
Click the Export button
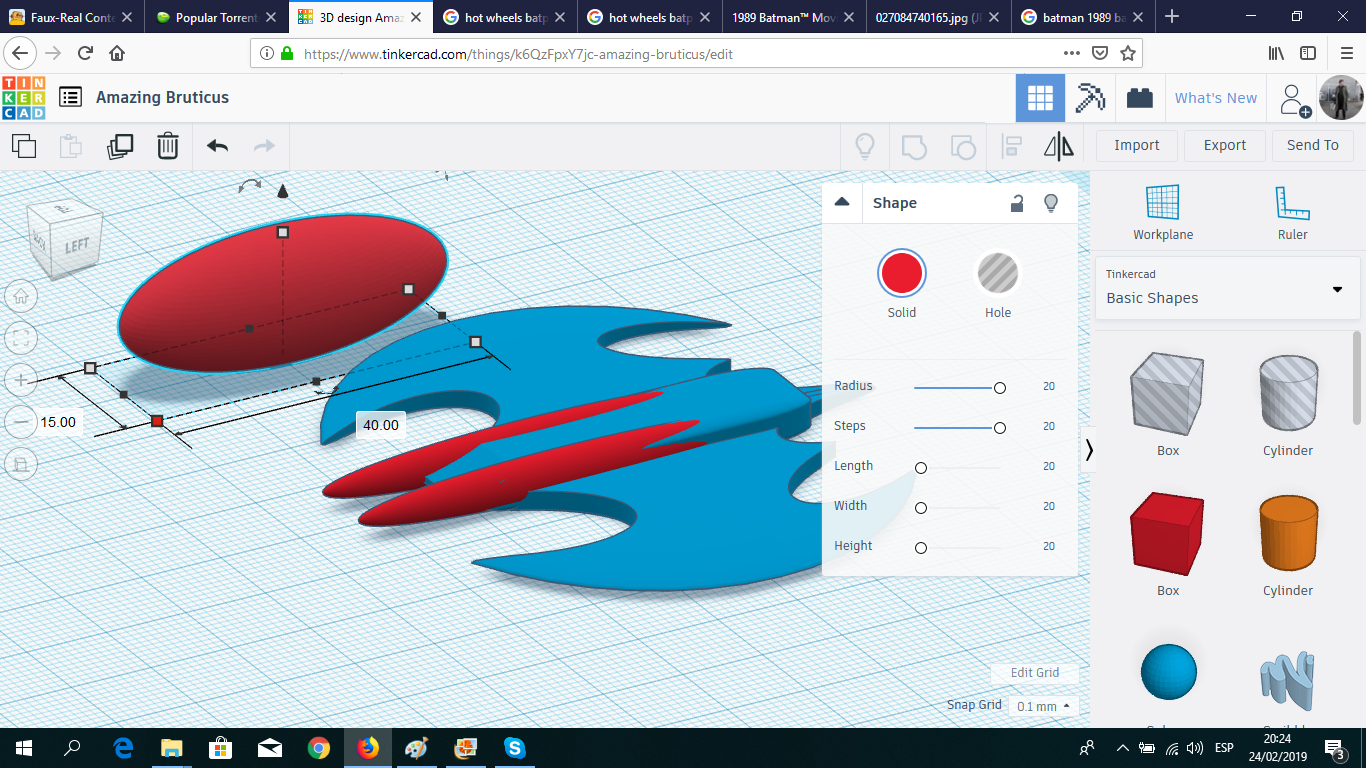[x=1224, y=145]
